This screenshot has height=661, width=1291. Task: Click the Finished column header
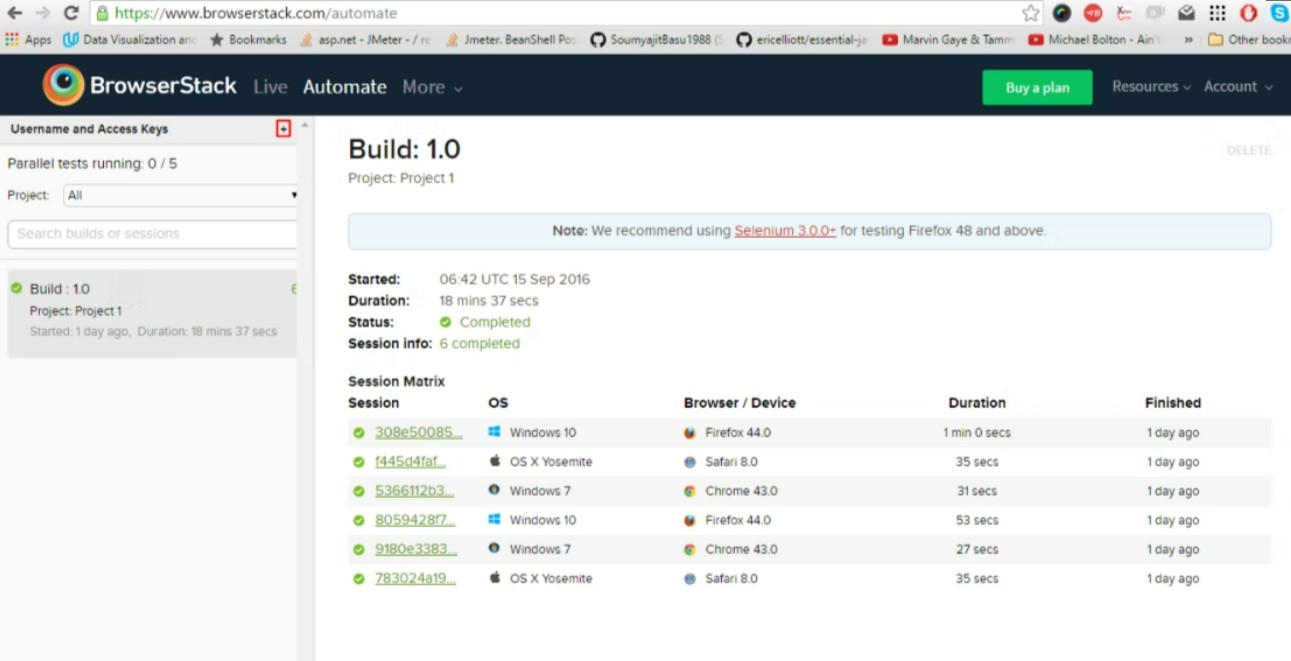(x=1173, y=403)
